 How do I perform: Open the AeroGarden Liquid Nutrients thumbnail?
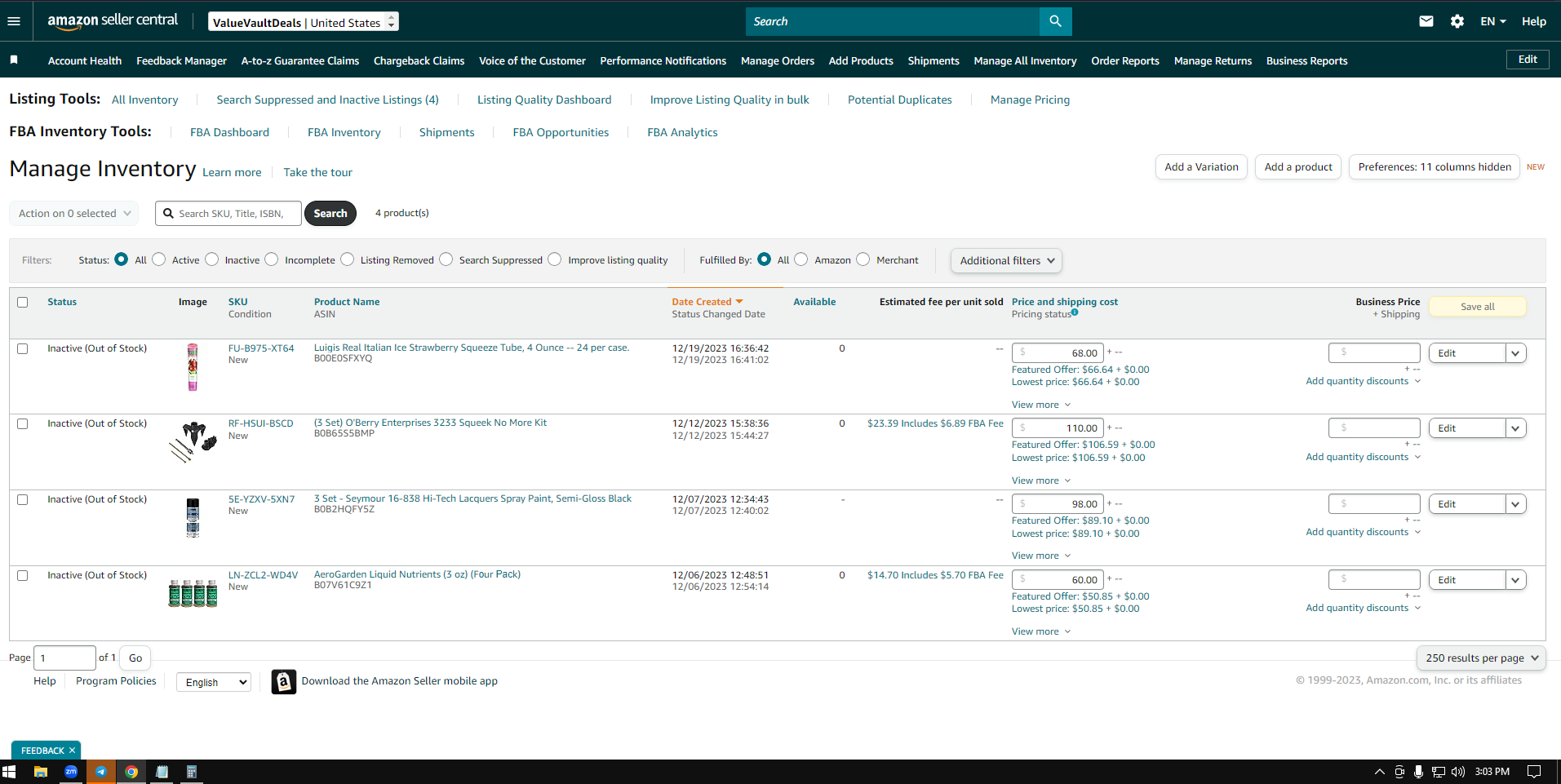click(x=193, y=593)
